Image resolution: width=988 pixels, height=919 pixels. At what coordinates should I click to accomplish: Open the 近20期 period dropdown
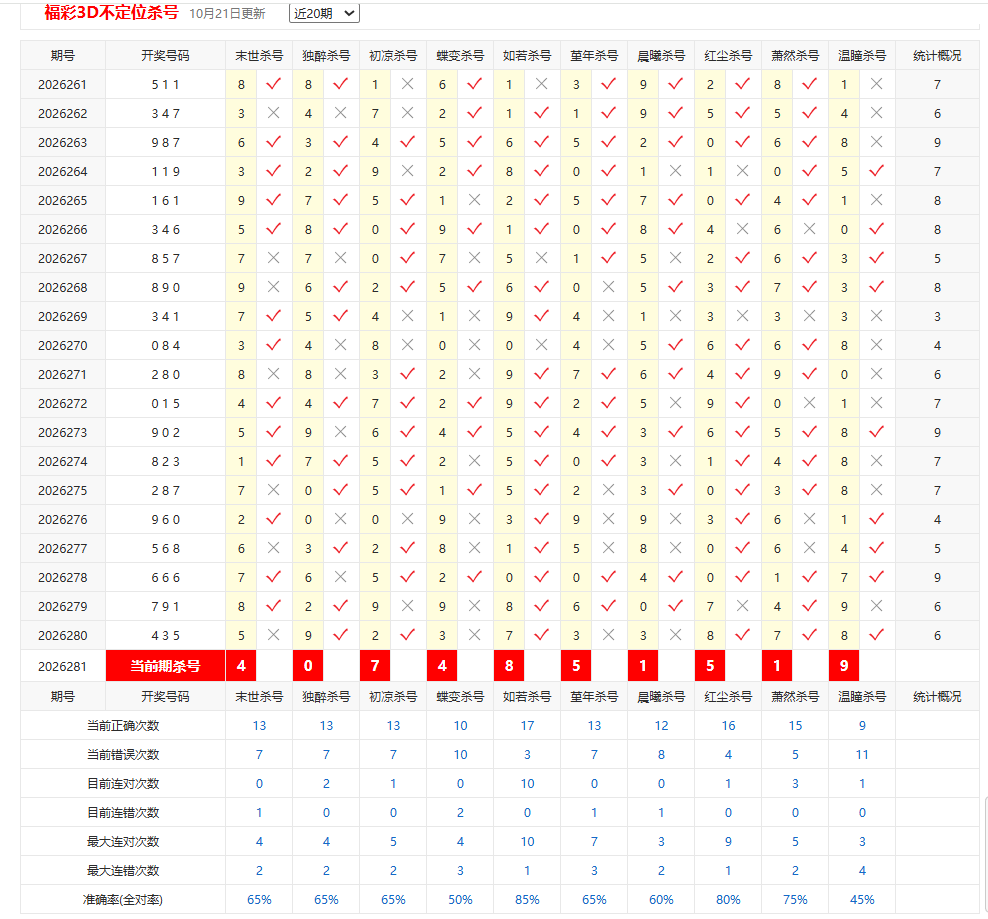pos(324,13)
